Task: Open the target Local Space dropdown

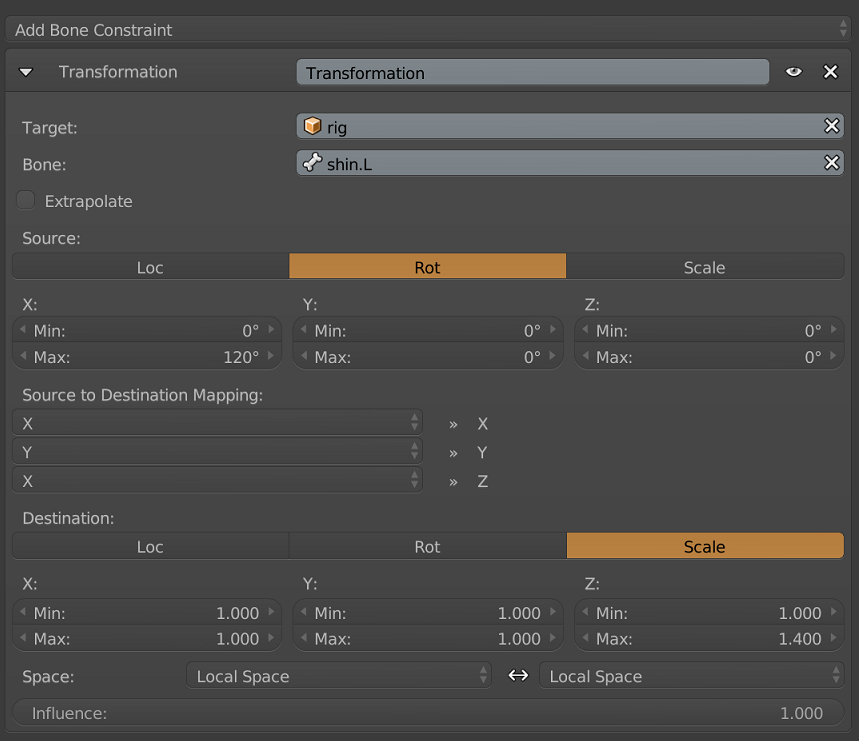Action: point(339,676)
